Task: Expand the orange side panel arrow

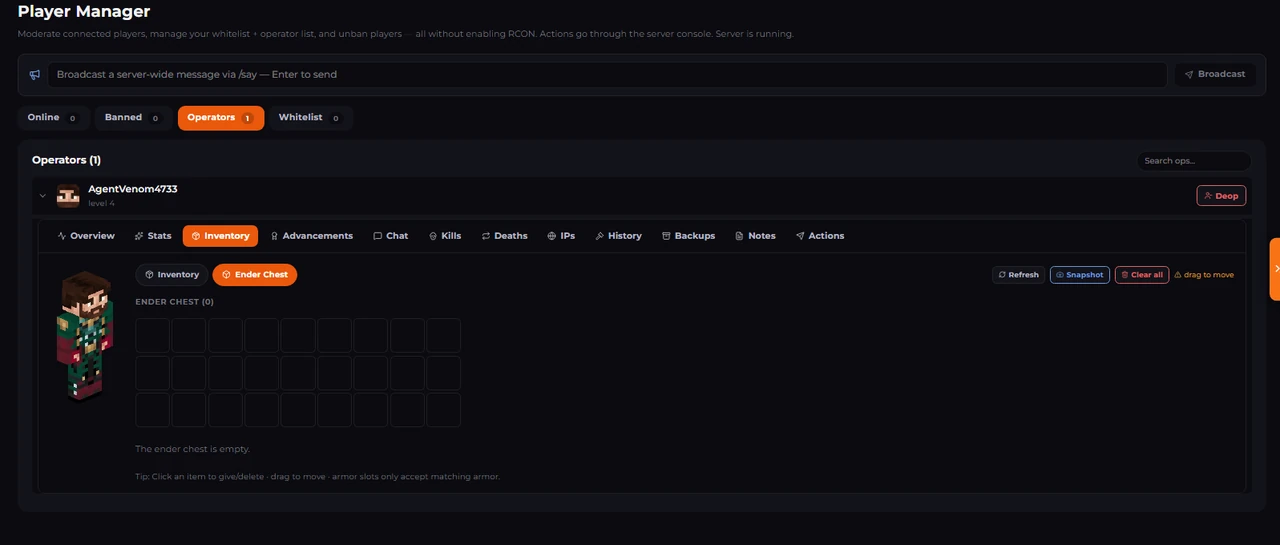Action: point(1275,269)
